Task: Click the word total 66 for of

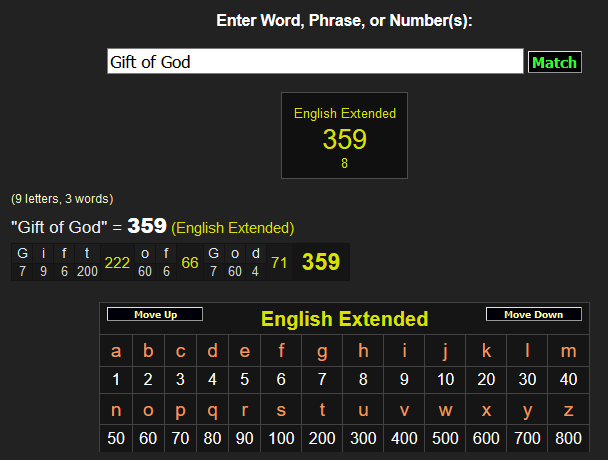Action: (x=190, y=263)
